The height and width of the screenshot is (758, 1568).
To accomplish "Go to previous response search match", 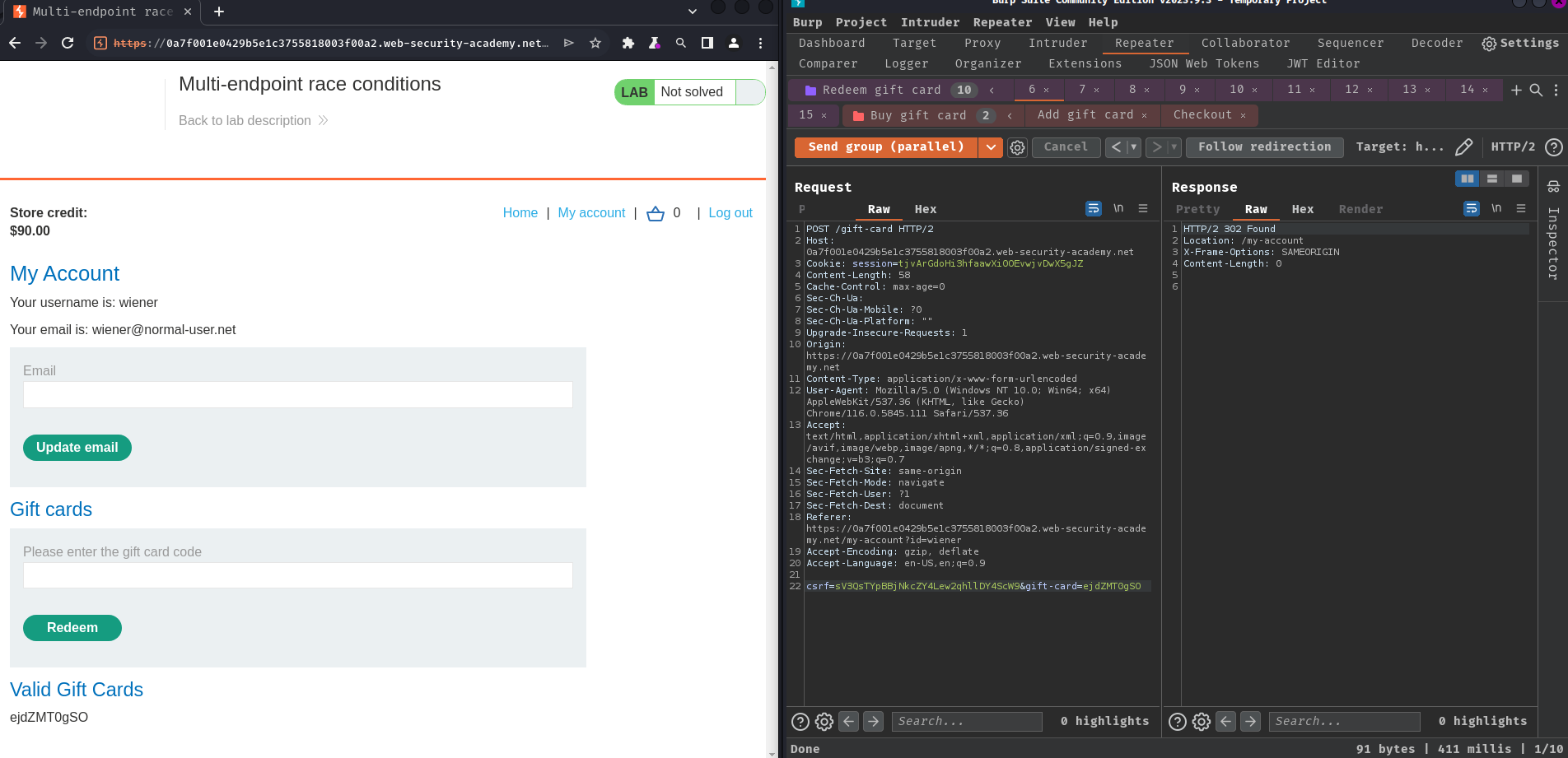I will tap(1226, 722).
